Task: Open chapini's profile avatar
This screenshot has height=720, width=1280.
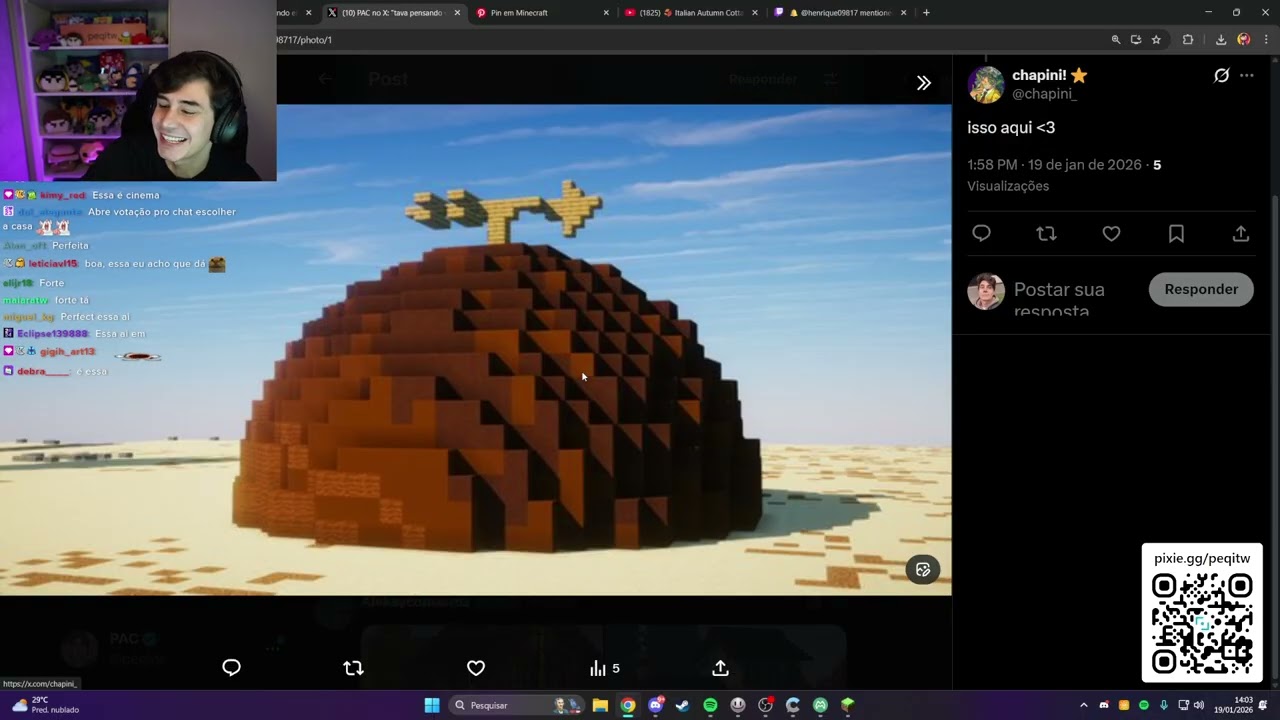Action: pos(986,84)
